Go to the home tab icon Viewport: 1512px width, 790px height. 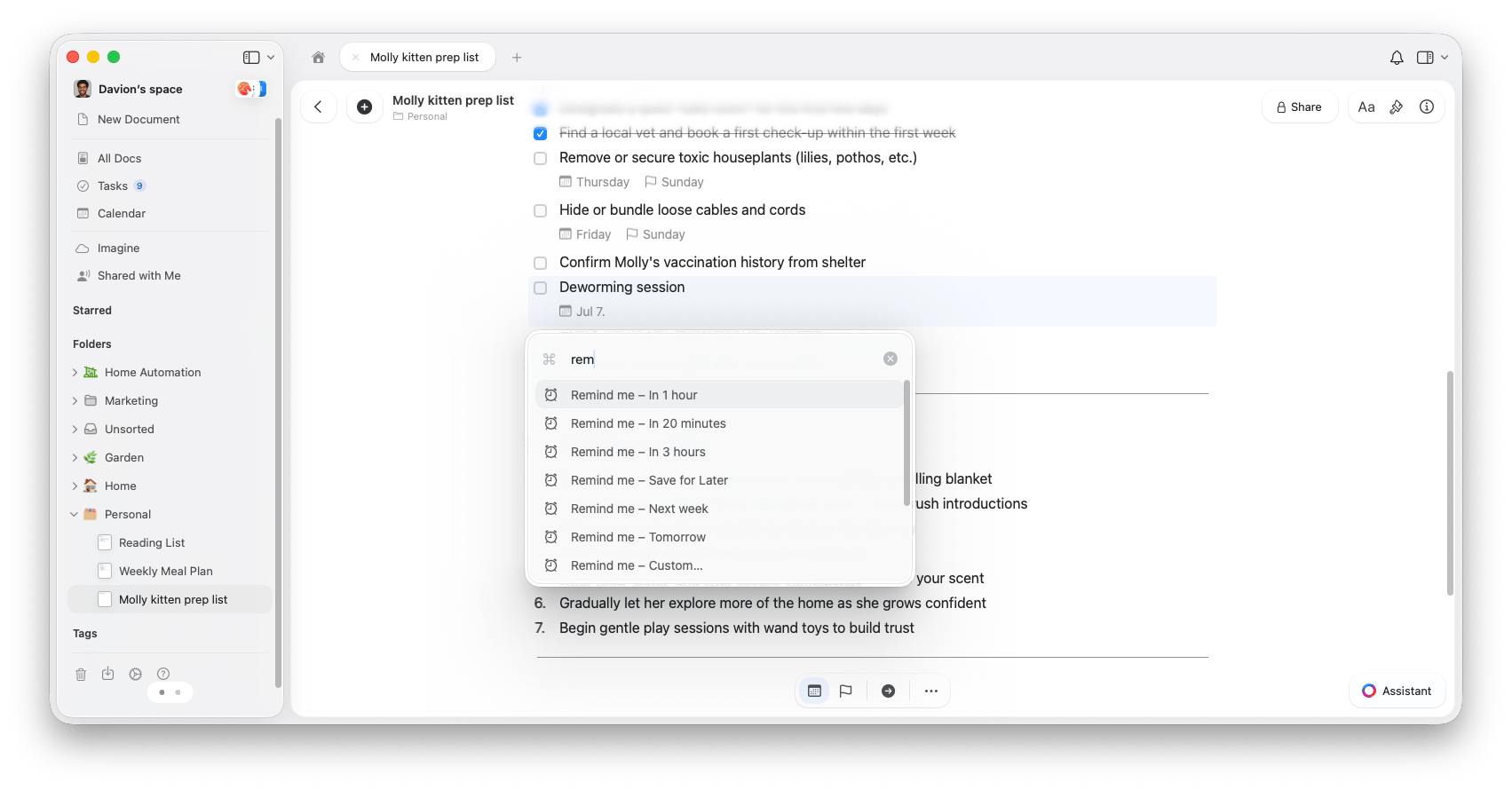pyautogui.click(x=318, y=58)
